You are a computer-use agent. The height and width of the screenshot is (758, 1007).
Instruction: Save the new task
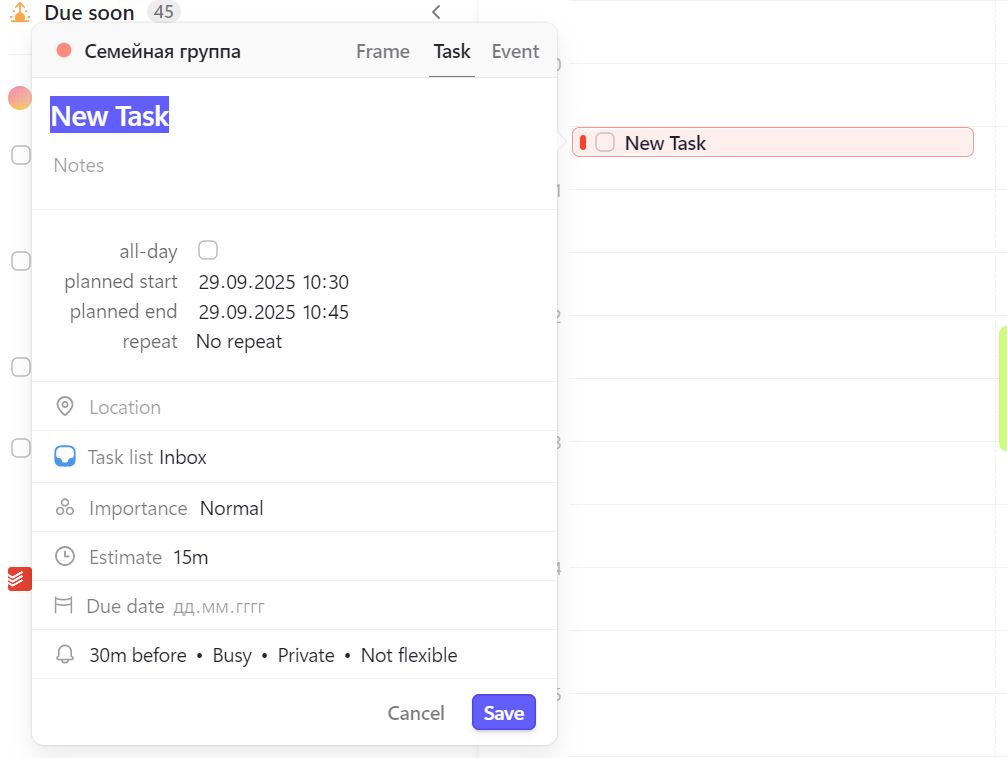tap(504, 713)
